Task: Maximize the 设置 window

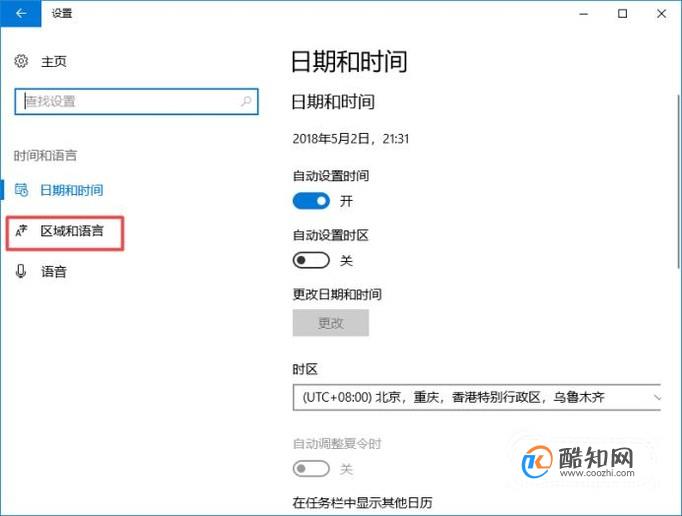Action: pos(622,13)
